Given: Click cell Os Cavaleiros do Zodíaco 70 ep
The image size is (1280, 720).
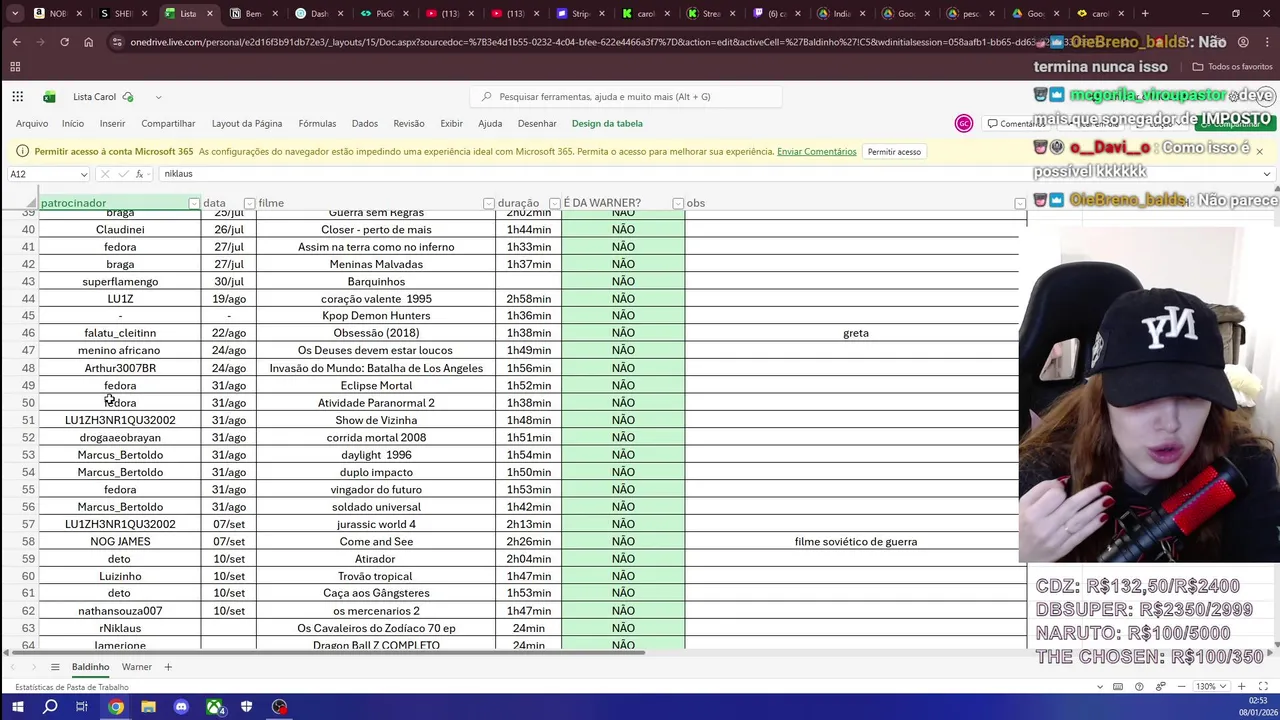Looking at the screenshot, I should click(x=376, y=628).
